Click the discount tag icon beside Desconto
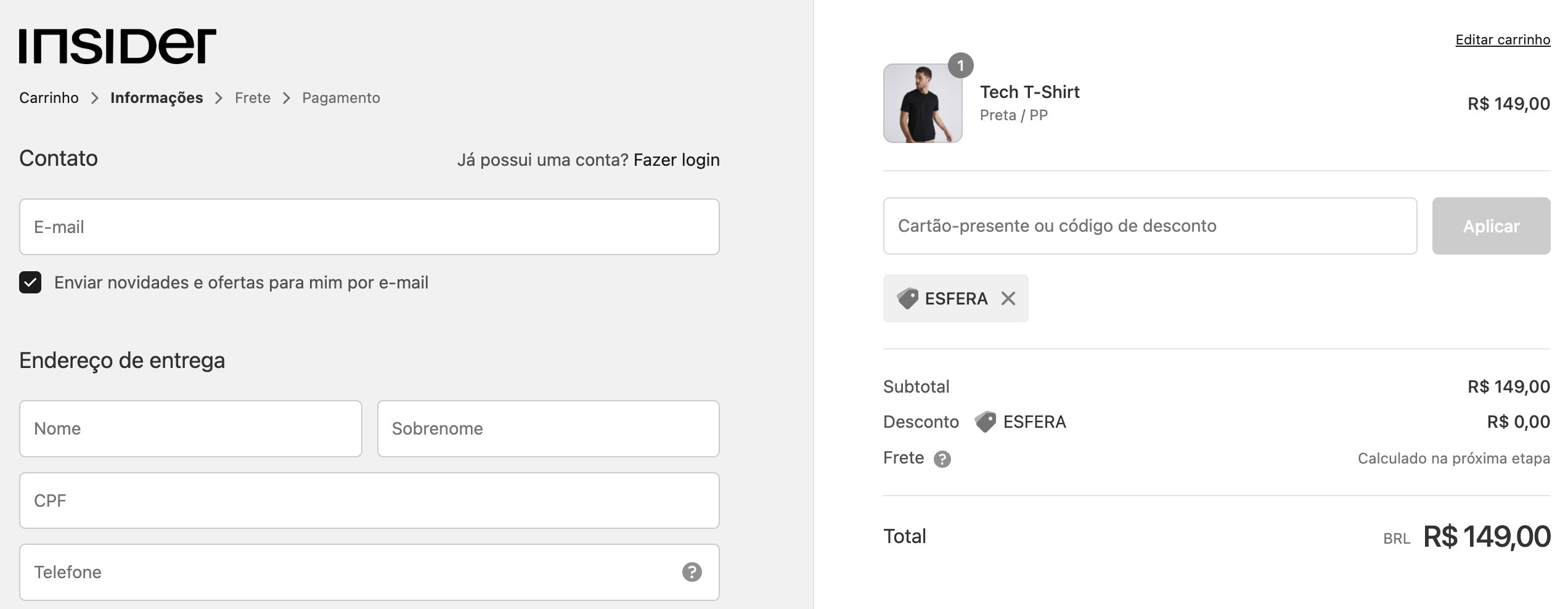This screenshot has width=1568, height=609. [x=985, y=422]
